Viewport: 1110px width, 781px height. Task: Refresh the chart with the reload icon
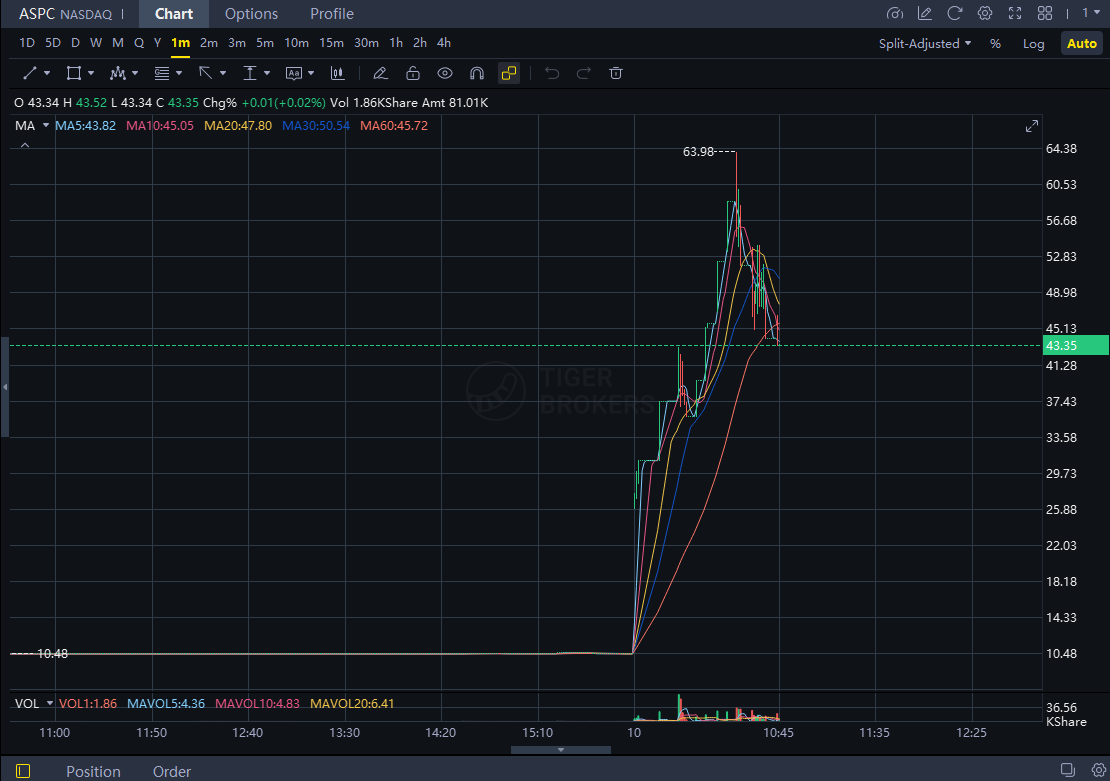(955, 13)
